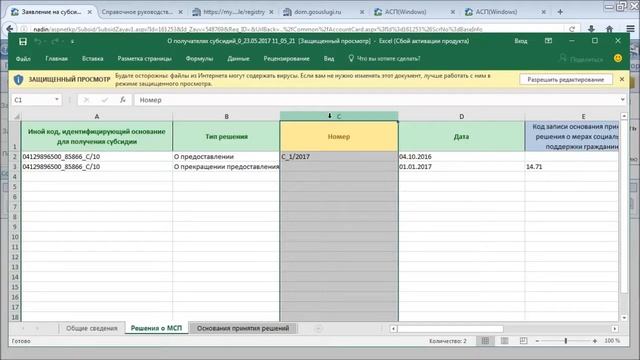Screen dimensions: 640x360
Task: Click the previous sheet navigation arrow
Action: coord(23,328)
